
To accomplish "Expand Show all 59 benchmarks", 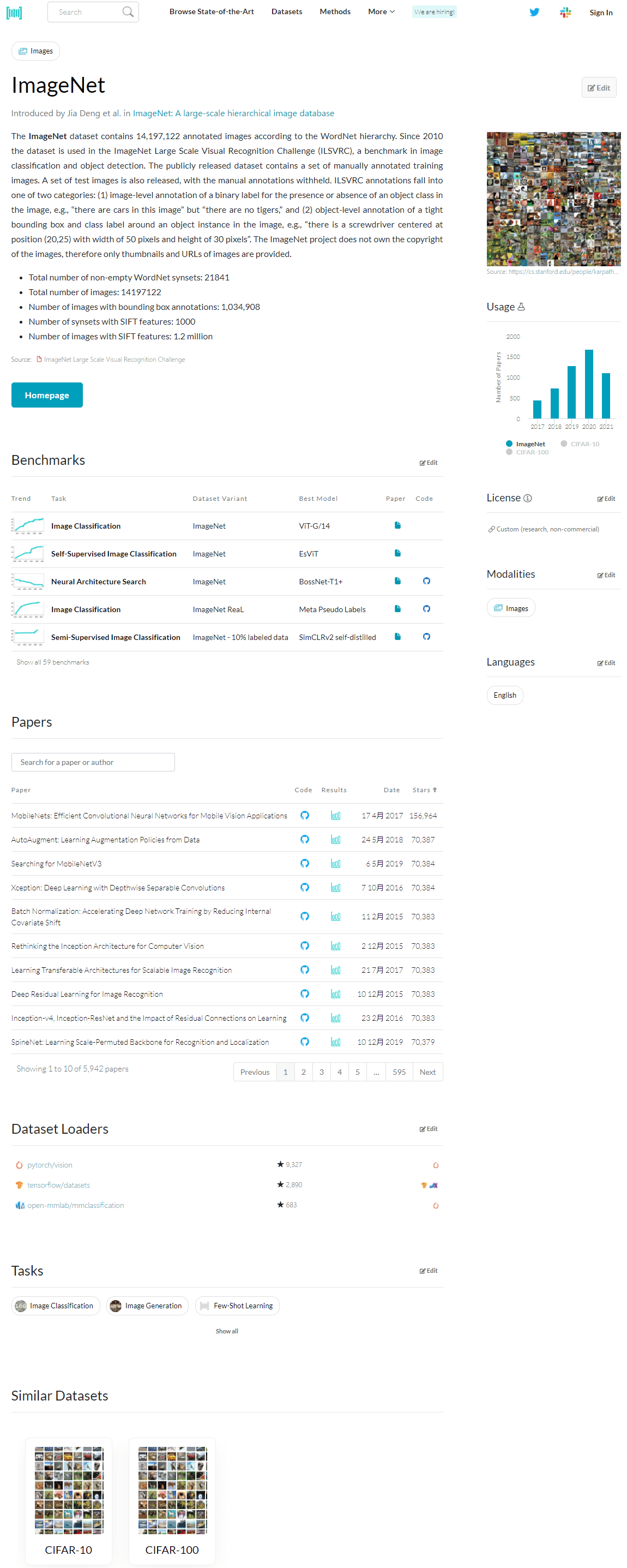I will [x=53, y=662].
